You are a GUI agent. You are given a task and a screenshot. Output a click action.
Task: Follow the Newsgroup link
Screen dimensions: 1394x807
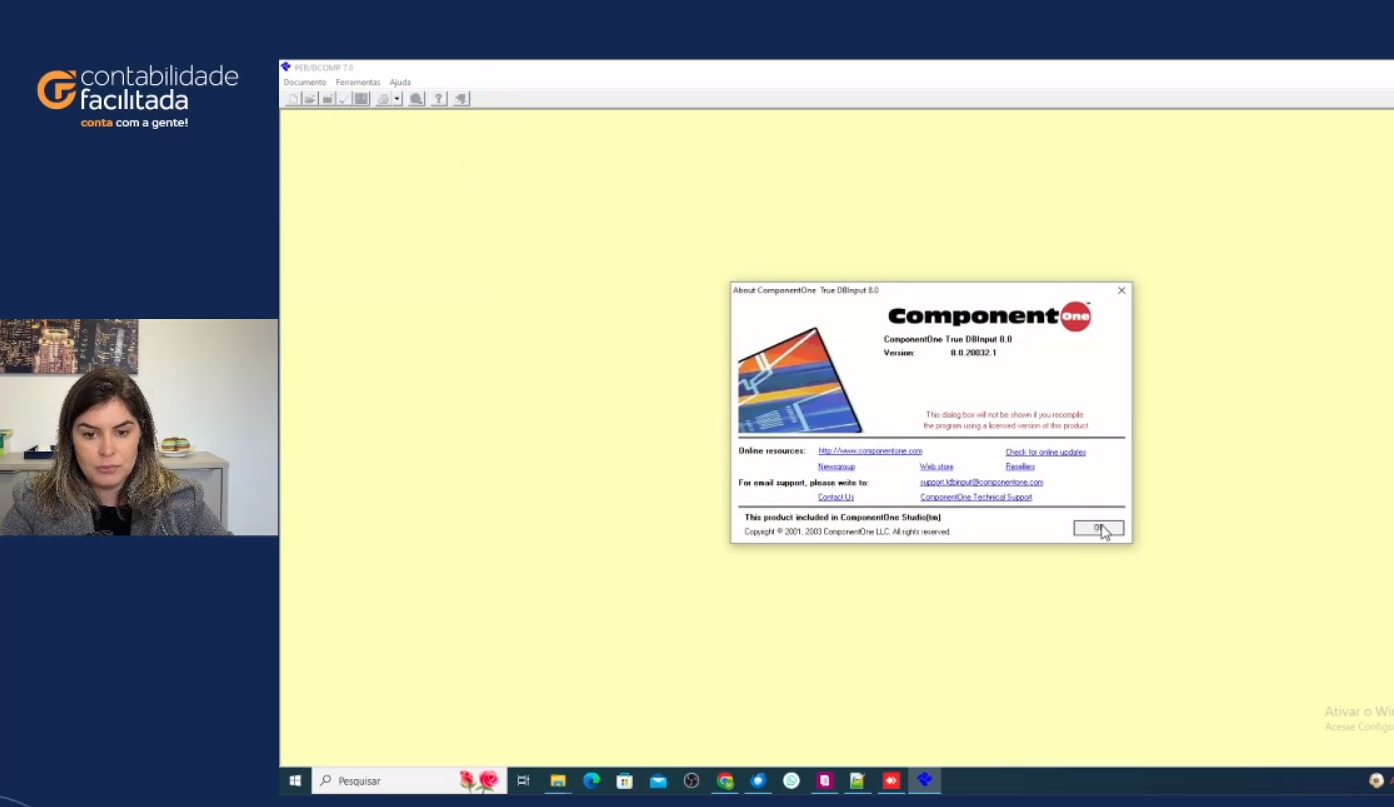tap(836, 467)
